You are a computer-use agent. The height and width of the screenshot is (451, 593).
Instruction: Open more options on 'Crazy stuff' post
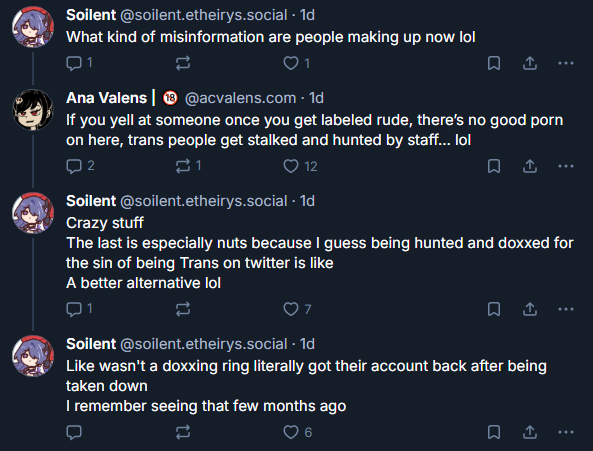click(566, 309)
